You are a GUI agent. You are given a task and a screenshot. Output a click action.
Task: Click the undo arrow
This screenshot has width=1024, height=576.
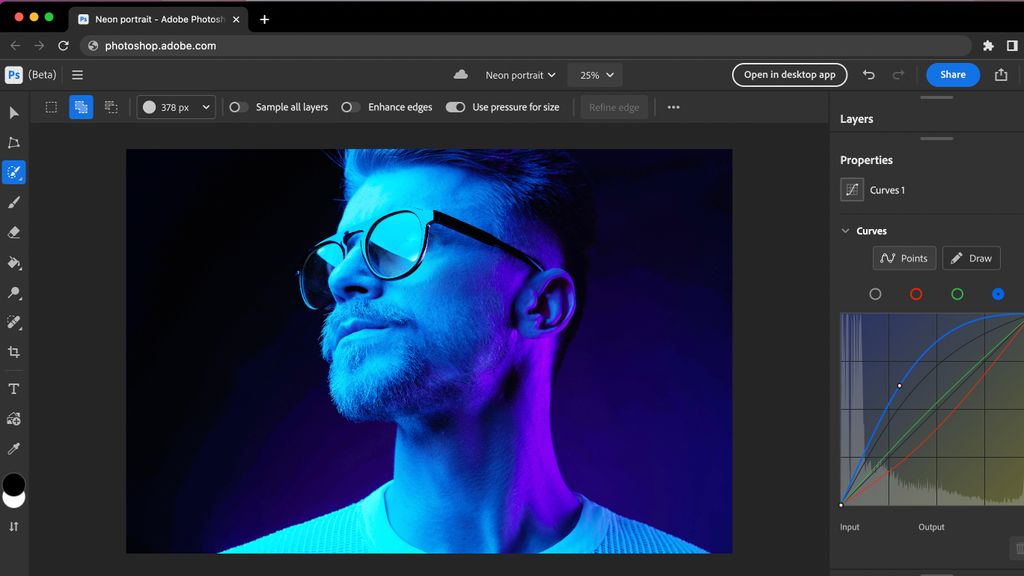(x=868, y=74)
